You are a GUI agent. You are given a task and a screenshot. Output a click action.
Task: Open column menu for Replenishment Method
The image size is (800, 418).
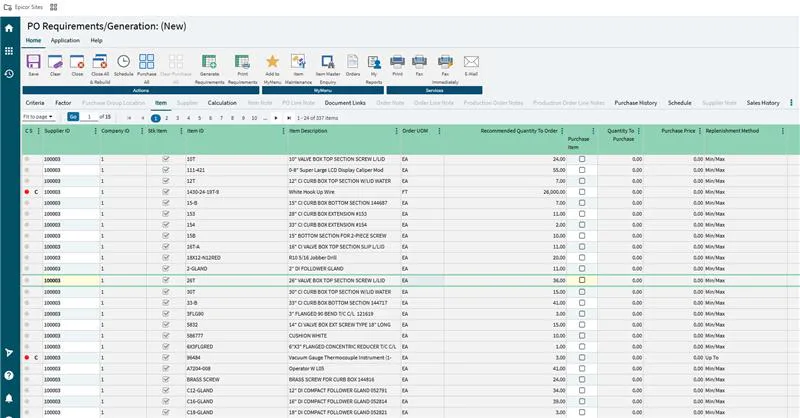(x=783, y=131)
